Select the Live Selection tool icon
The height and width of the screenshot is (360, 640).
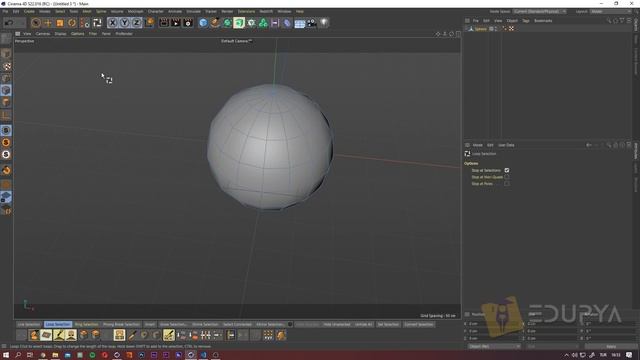pyautogui.click(x=36, y=23)
